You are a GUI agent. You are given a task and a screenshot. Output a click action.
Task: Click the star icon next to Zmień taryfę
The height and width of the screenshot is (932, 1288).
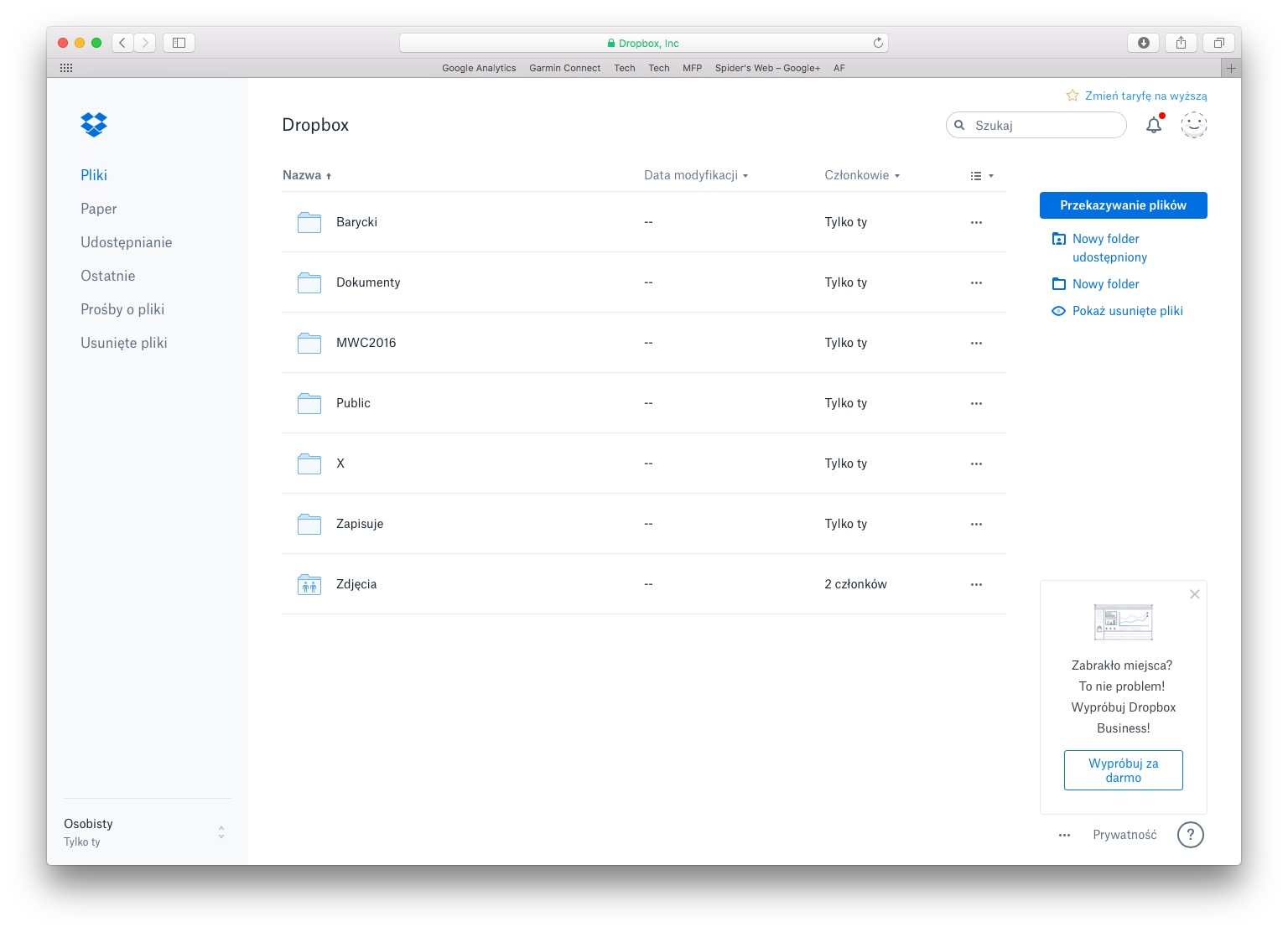[x=1072, y=96]
